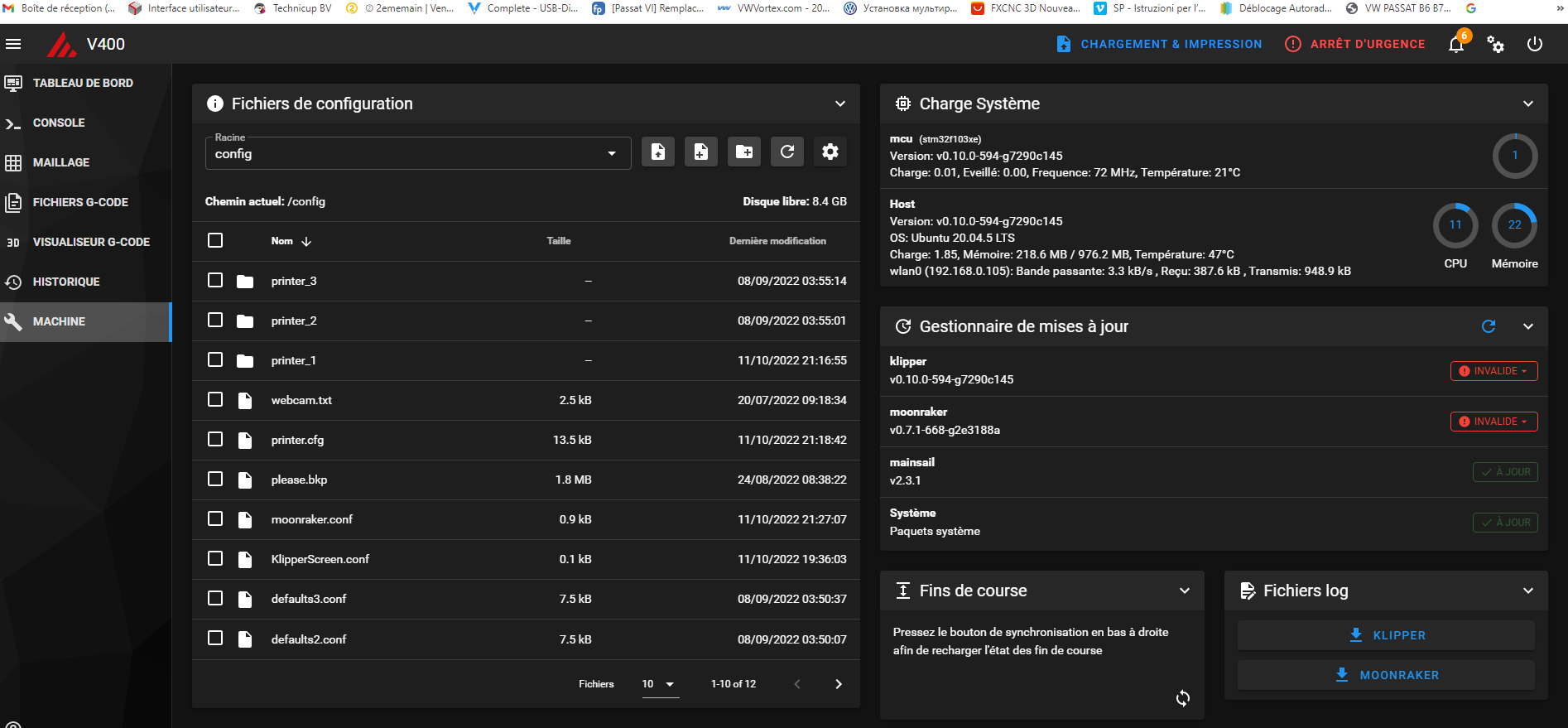Image resolution: width=1568 pixels, height=728 pixels.
Task: Open the printer_1 folder icon
Action: (245, 361)
